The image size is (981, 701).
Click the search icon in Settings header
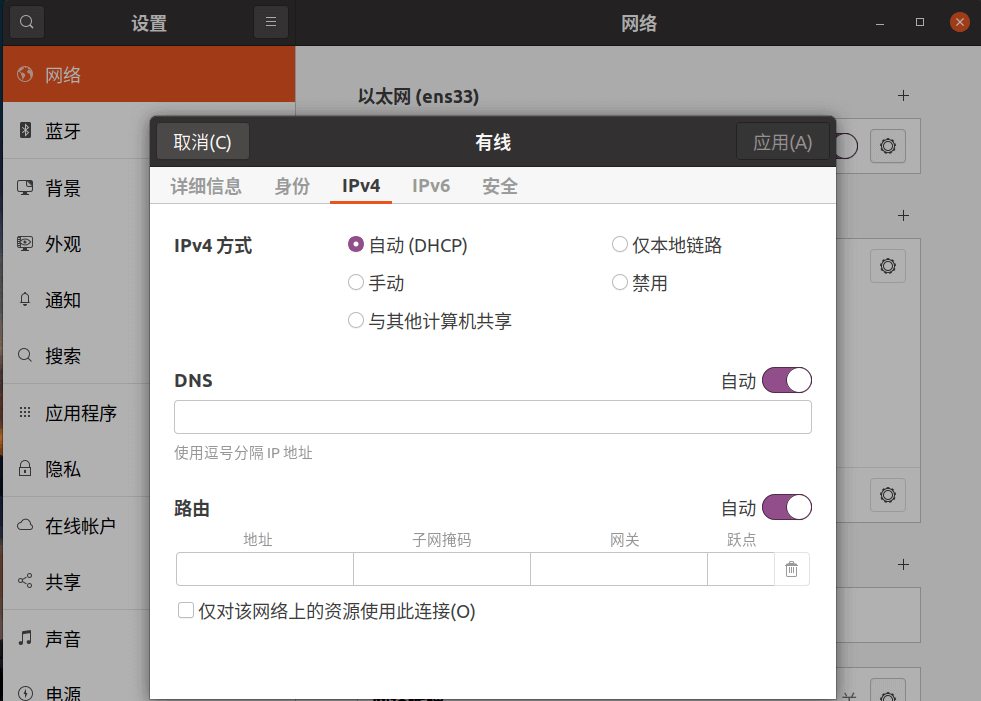(x=27, y=22)
